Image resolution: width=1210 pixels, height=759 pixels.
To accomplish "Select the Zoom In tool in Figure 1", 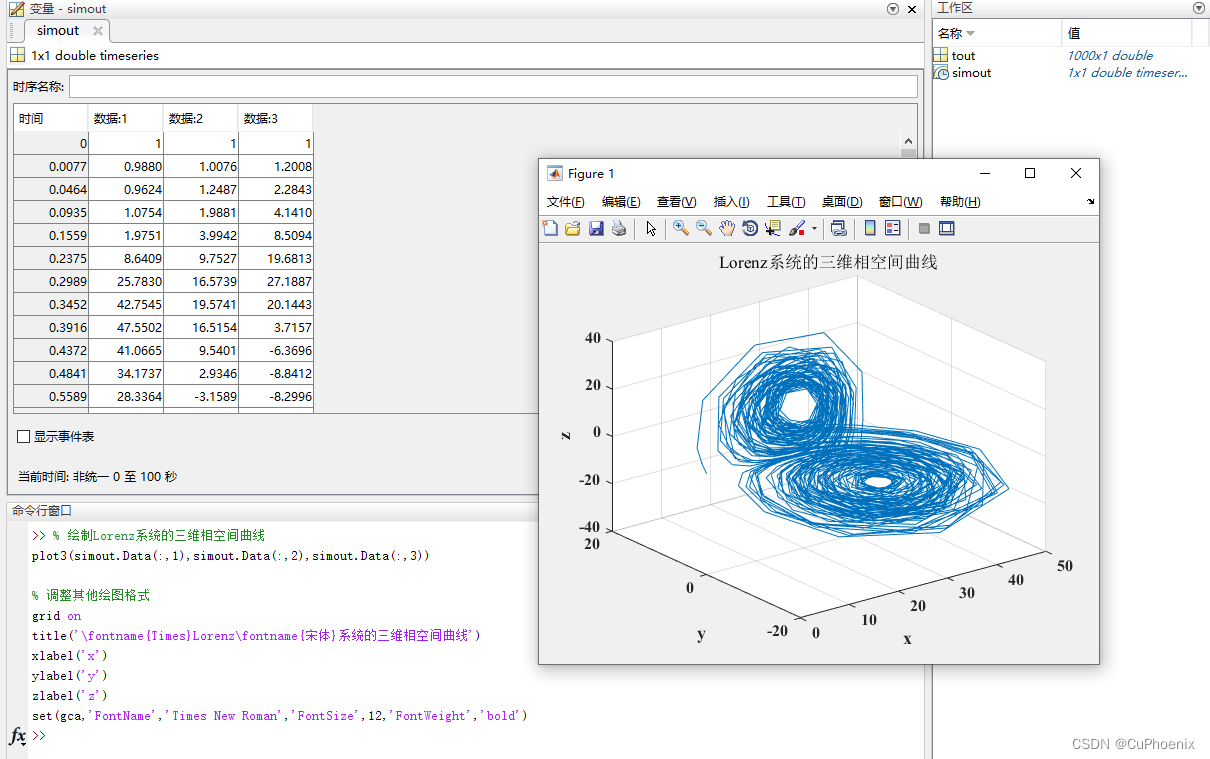I will point(680,228).
